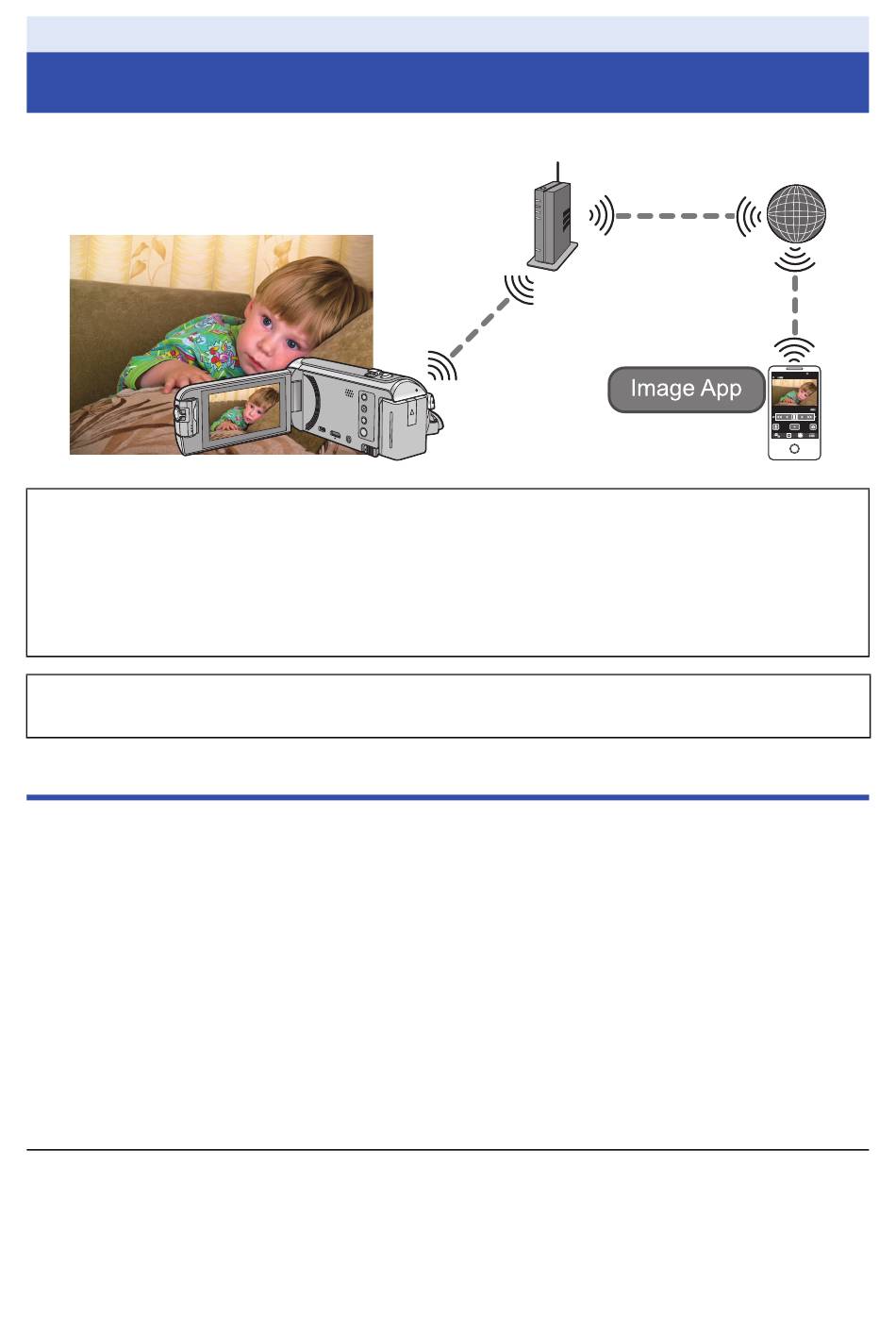896x1317 pixels.
Task: Click the Wi-Fi waves beside the camcorder
Action: 441,365
